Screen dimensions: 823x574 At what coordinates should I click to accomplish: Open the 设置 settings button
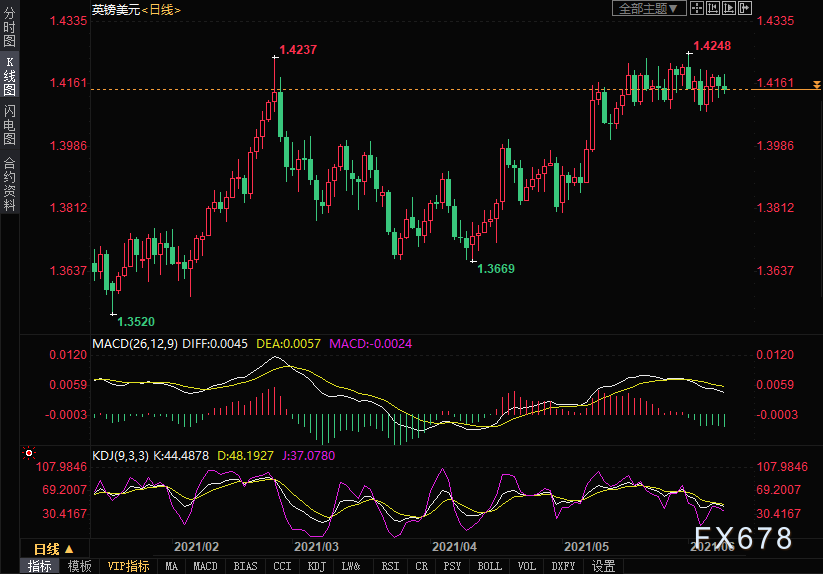603,567
